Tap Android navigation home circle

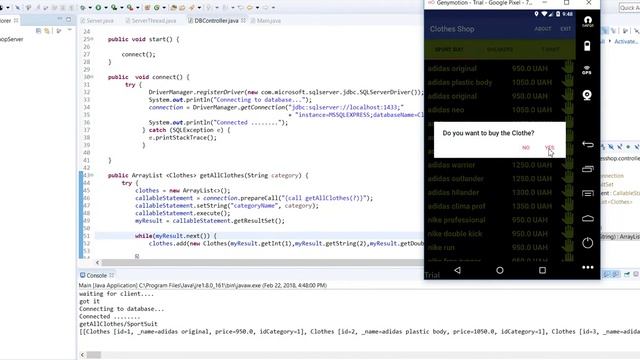[x=500, y=270]
